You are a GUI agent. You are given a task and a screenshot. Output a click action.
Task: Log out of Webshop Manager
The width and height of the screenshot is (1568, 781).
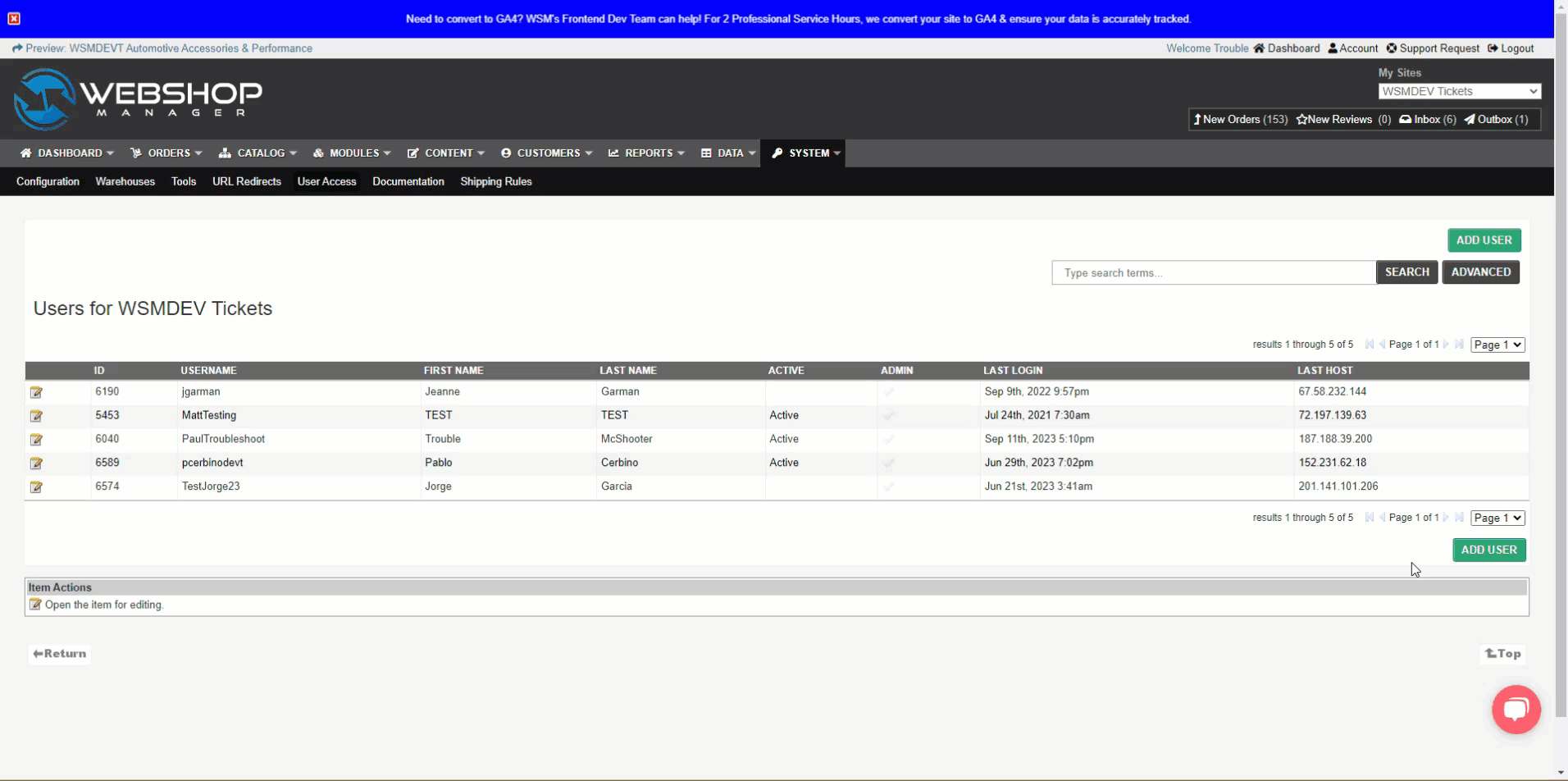1511,48
